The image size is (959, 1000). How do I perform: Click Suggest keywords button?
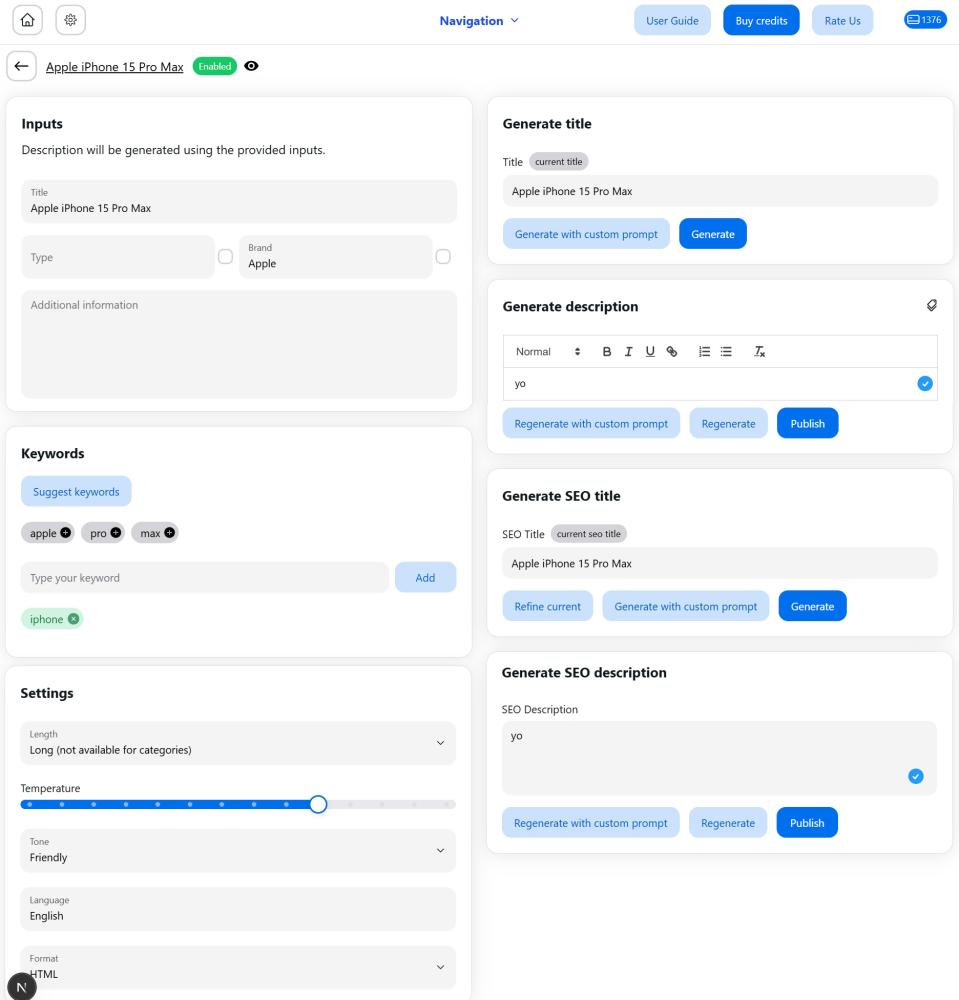pos(76,491)
